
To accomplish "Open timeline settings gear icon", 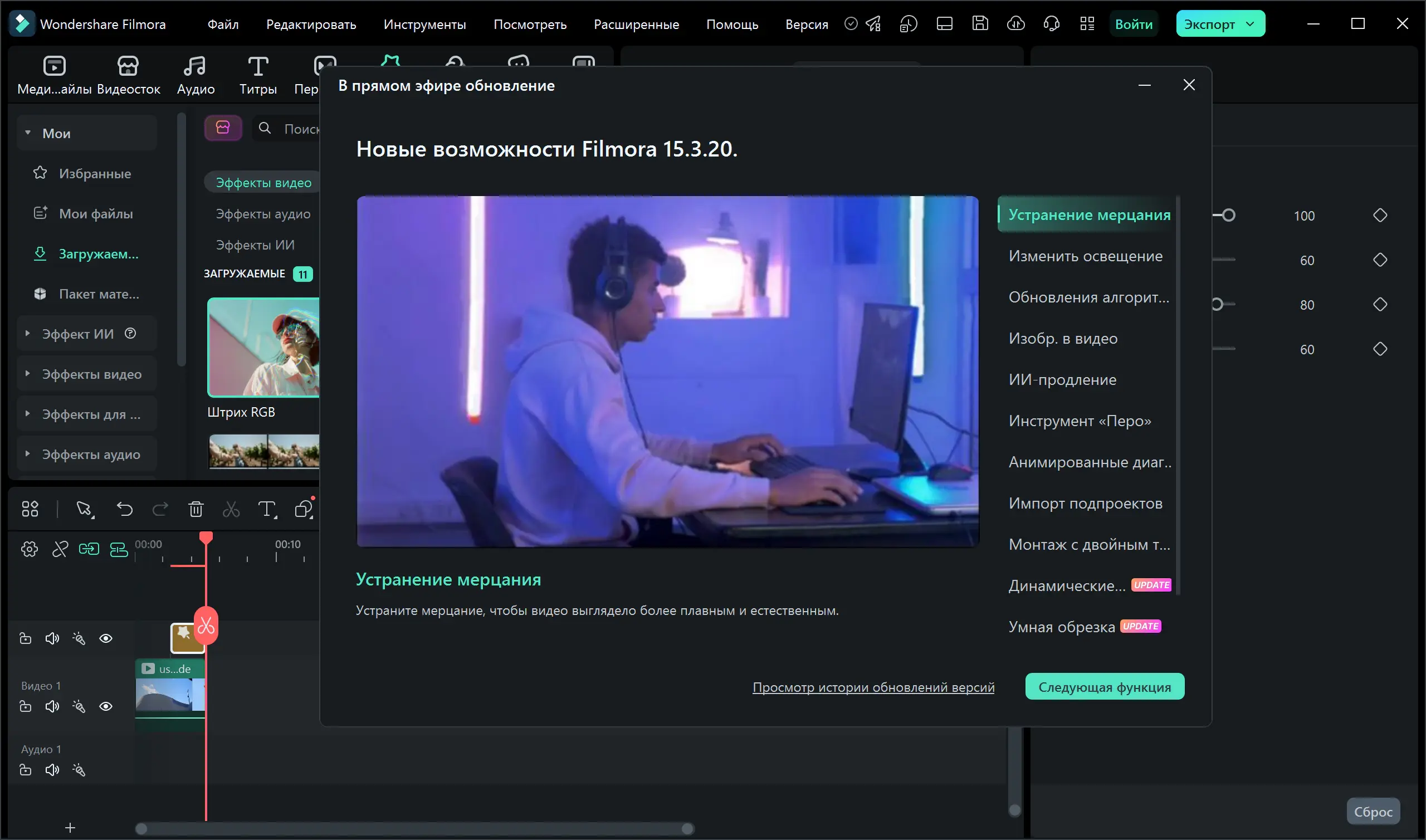I will (x=30, y=549).
